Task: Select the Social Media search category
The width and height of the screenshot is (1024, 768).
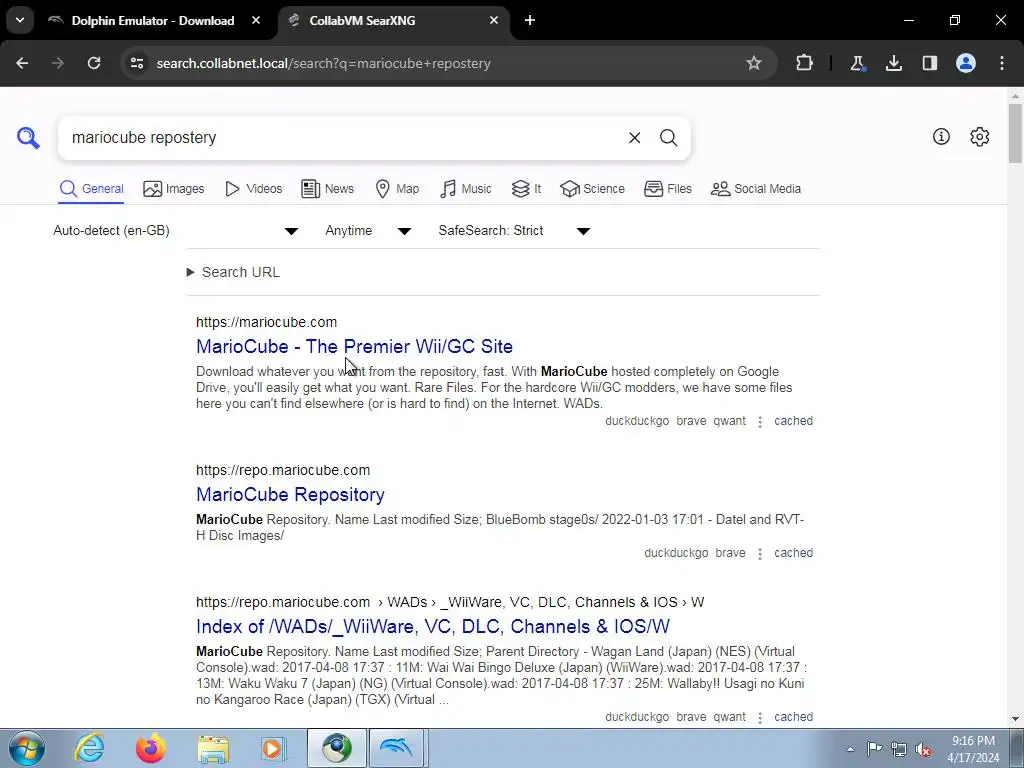Action: (x=756, y=189)
